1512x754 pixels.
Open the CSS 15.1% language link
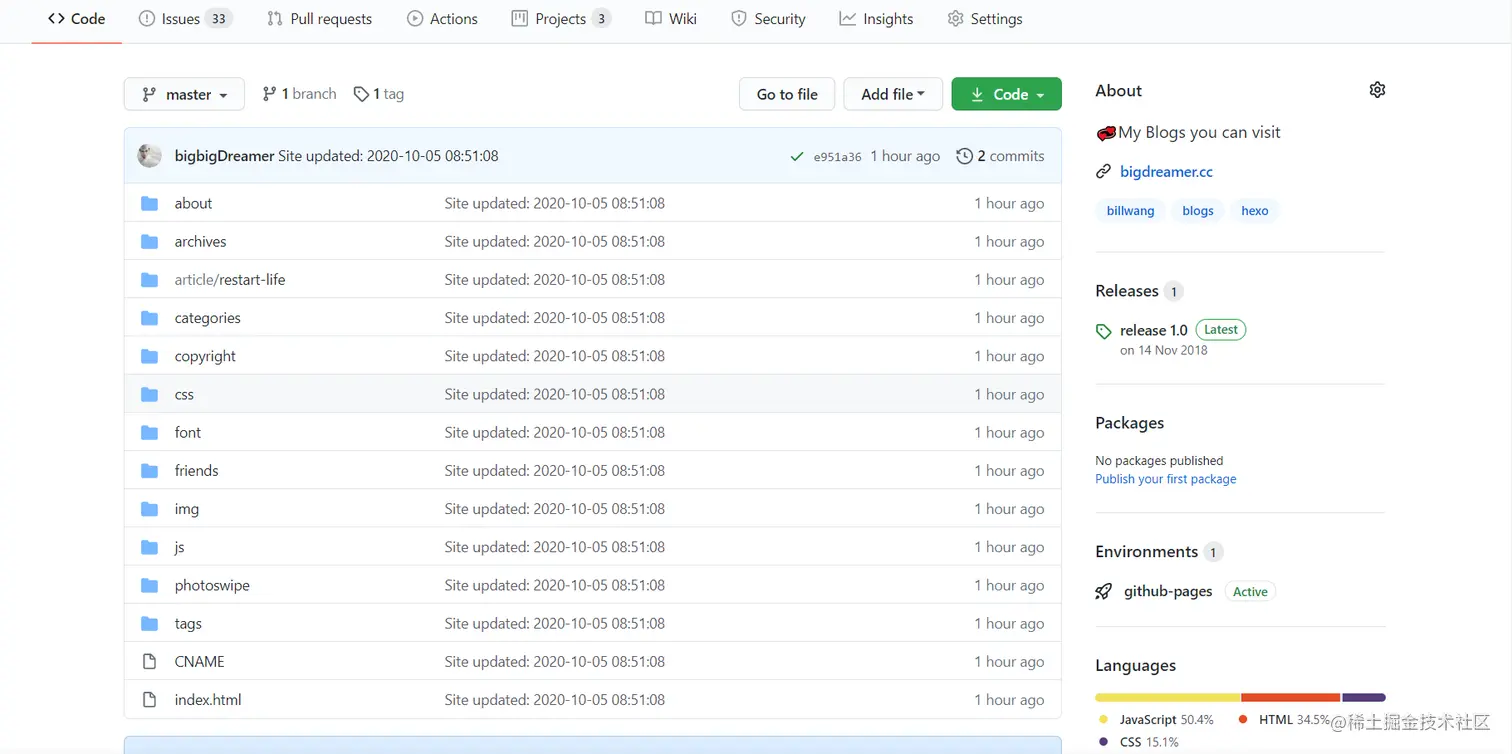[1139, 742]
